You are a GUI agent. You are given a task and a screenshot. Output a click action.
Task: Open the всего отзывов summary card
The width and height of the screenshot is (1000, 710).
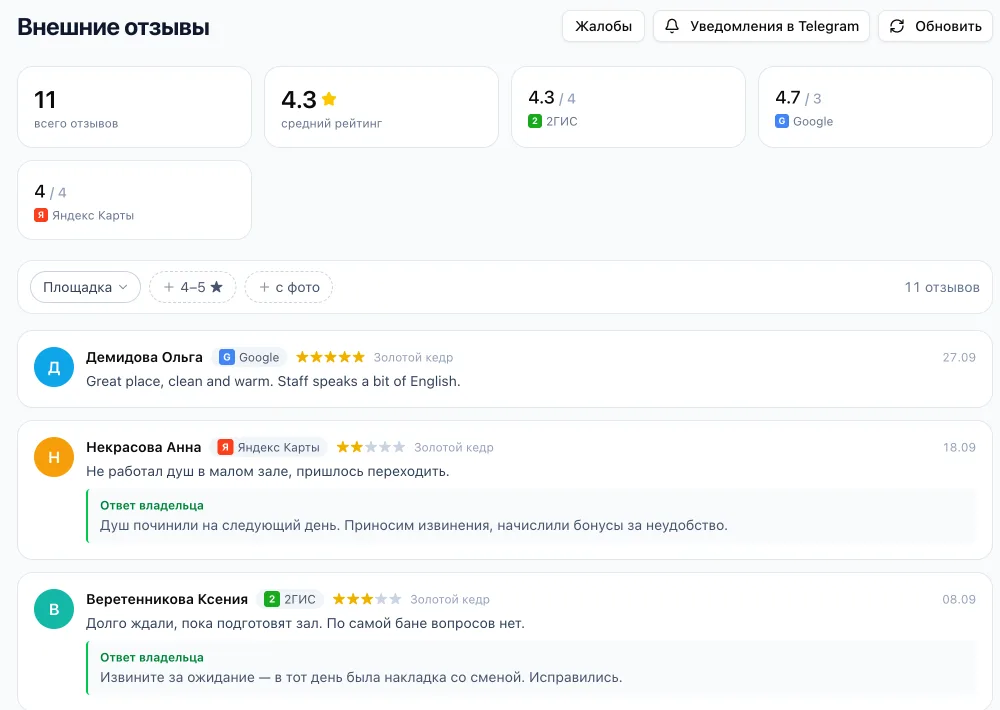click(135, 107)
